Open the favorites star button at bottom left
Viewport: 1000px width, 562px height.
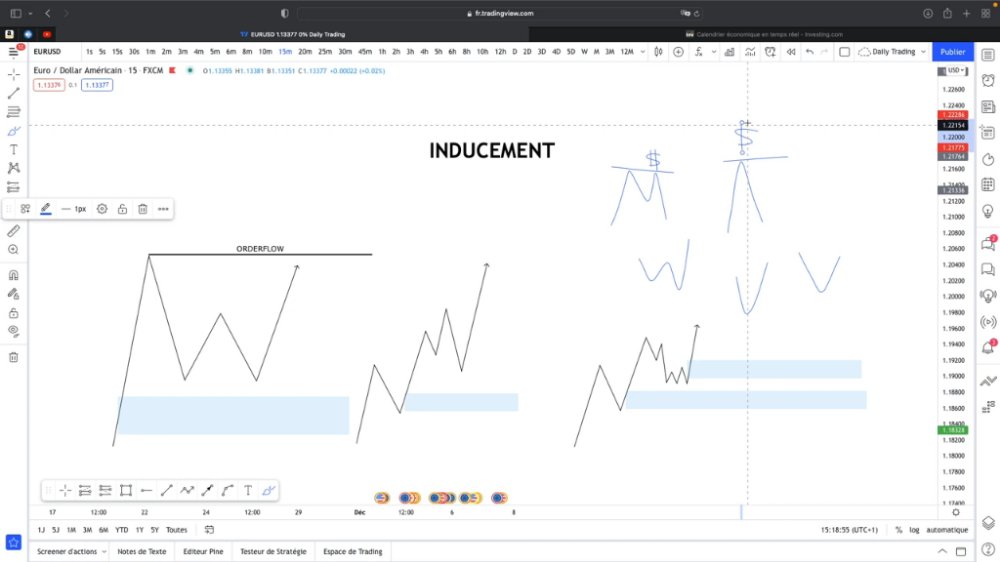[x=13, y=543]
